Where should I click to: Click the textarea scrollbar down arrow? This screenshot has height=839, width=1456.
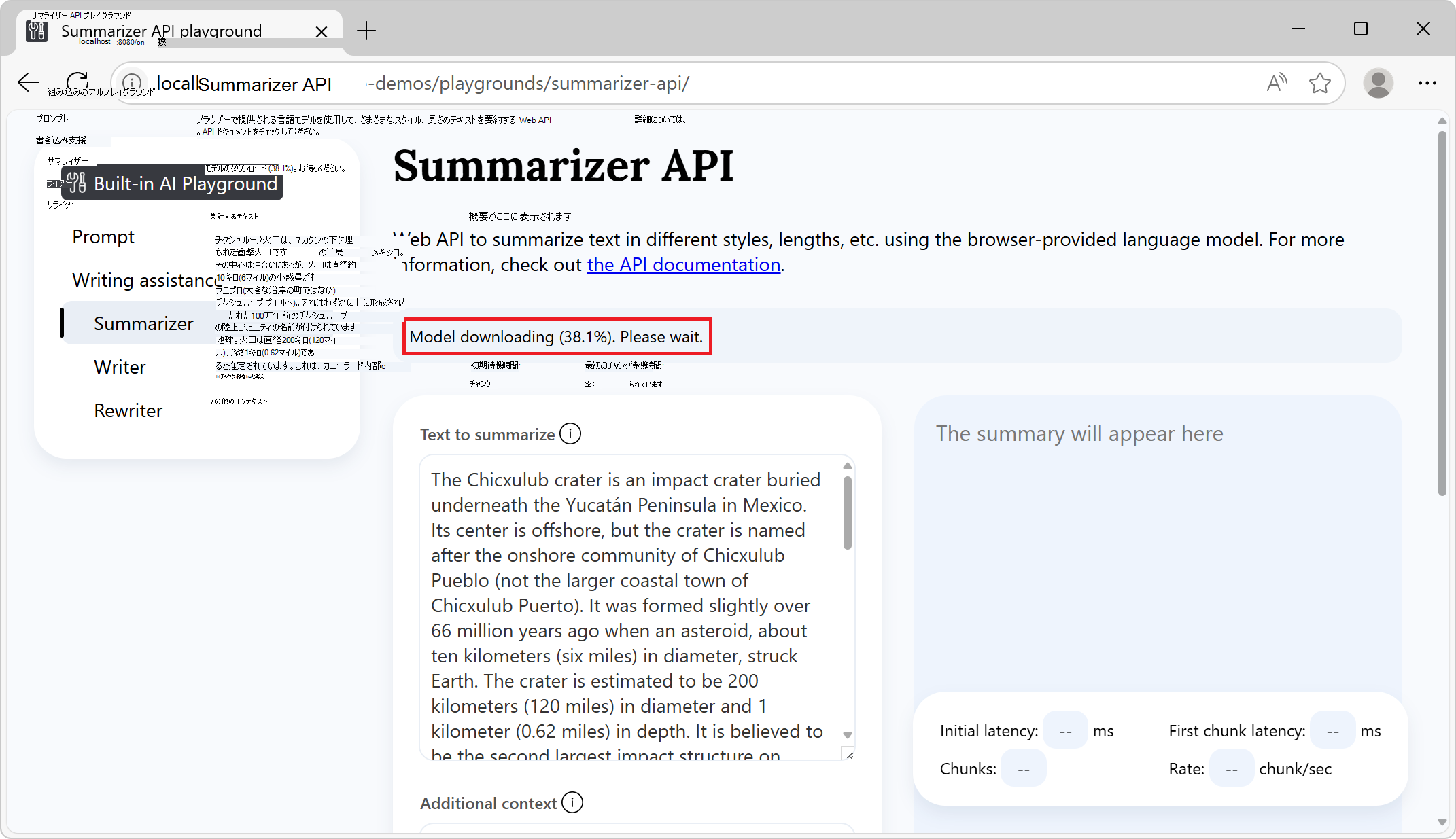click(847, 735)
